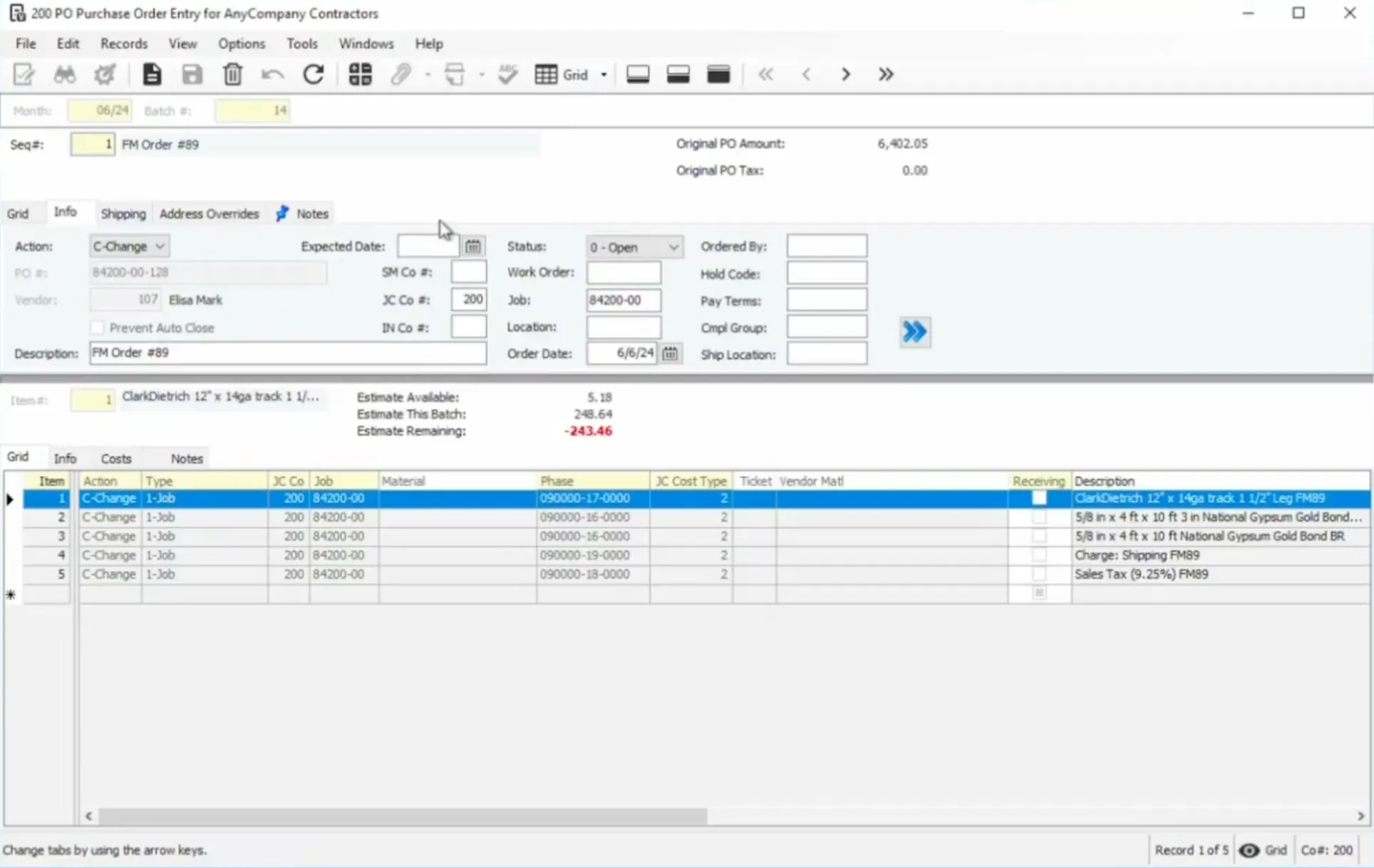Open Expected Date calendar picker
The image size is (1374, 868).
[473, 247]
